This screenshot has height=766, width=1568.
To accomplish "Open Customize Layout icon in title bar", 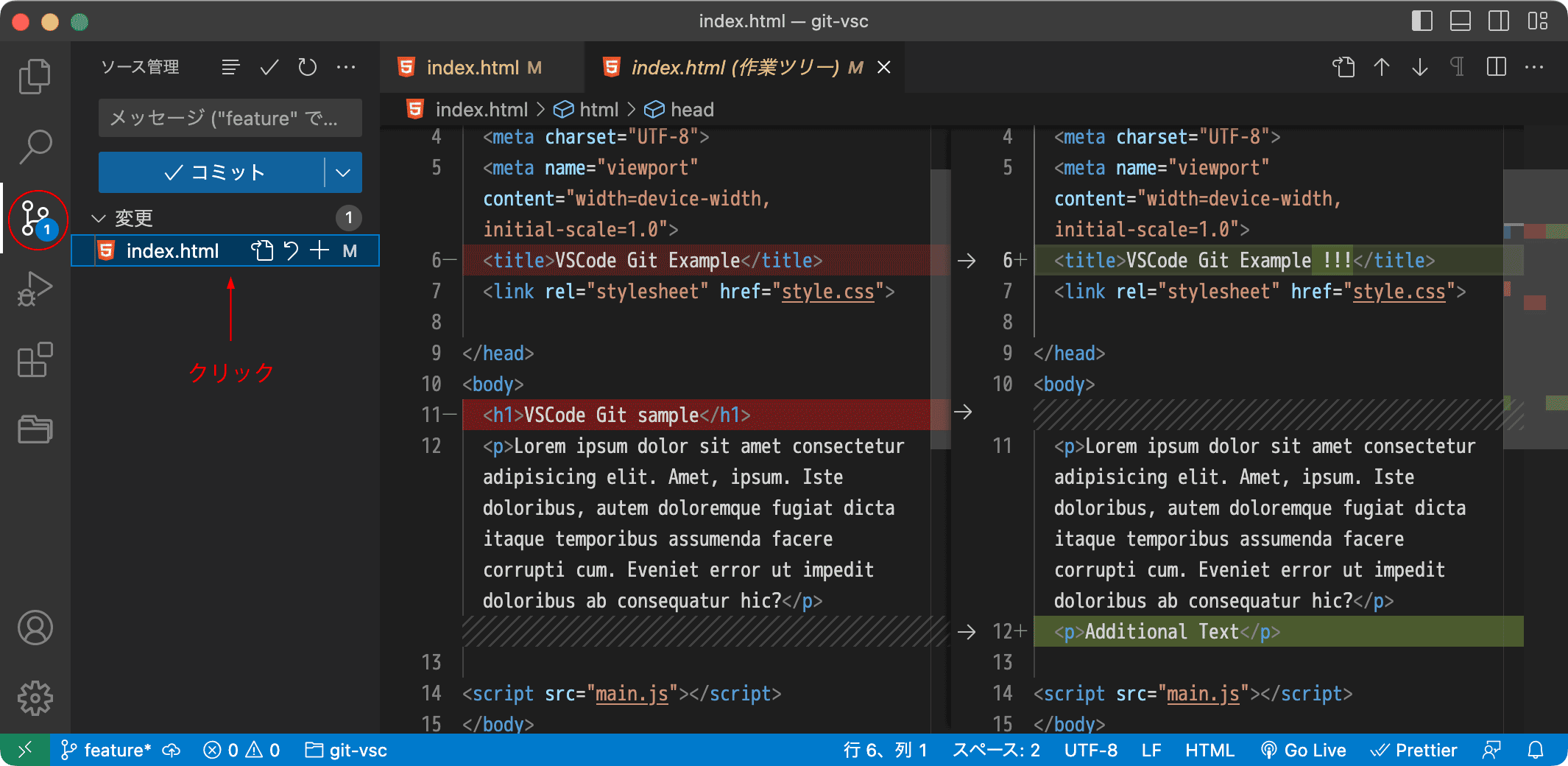I will click(1538, 21).
